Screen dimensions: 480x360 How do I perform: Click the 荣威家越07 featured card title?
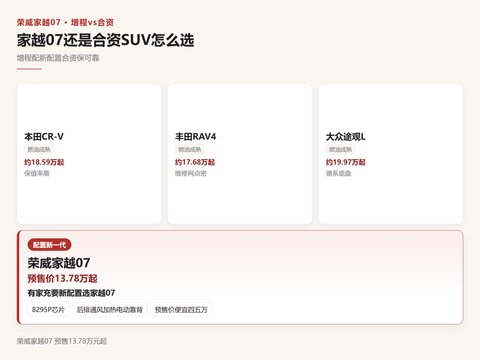tap(59, 263)
